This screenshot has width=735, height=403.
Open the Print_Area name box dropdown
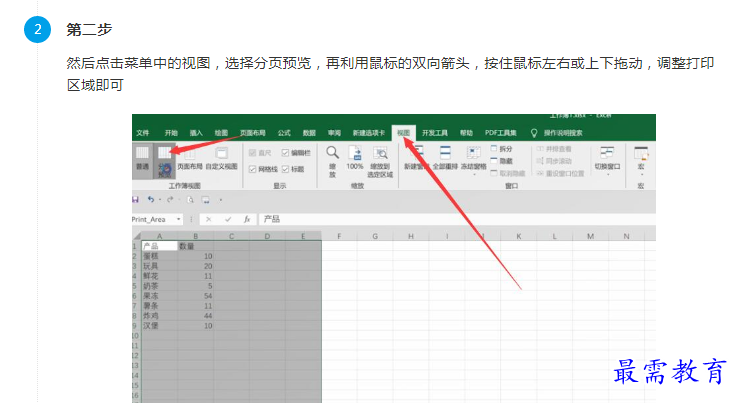tap(179, 219)
